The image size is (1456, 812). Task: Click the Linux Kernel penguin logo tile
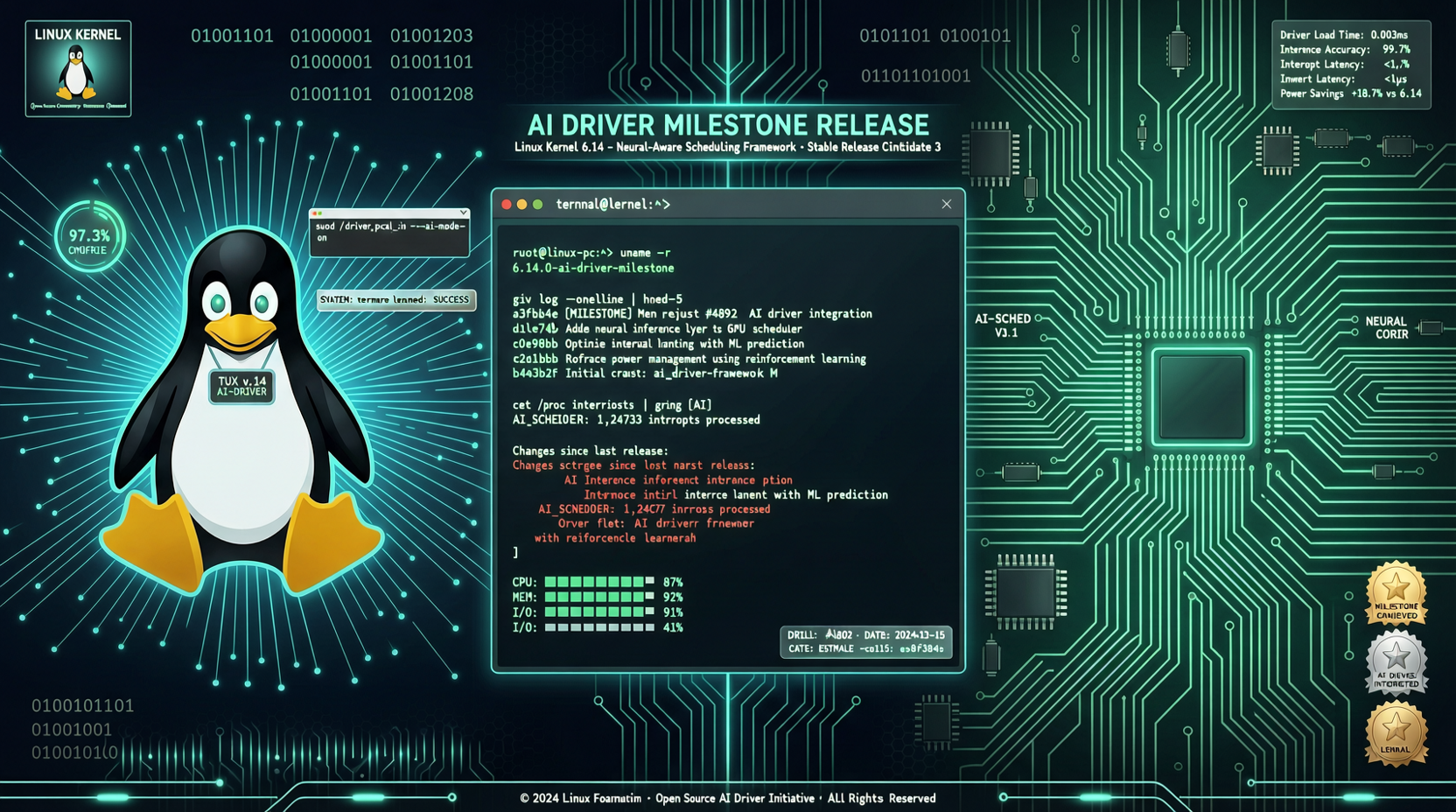(x=78, y=69)
